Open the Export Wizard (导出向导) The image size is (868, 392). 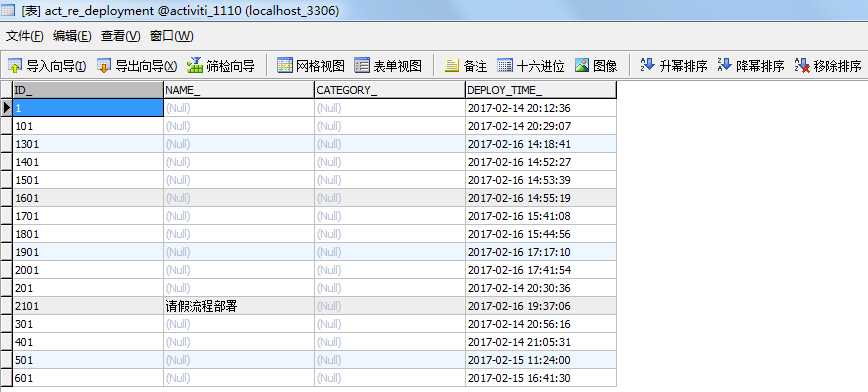tap(137, 66)
